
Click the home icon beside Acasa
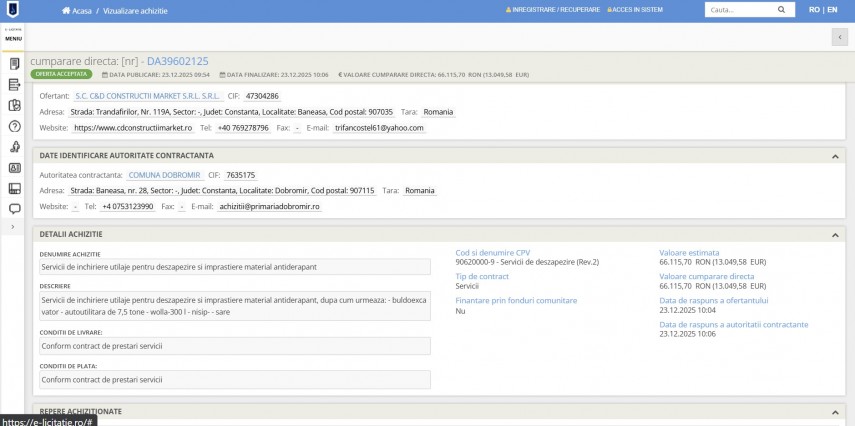pyautogui.click(x=67, y=10)
